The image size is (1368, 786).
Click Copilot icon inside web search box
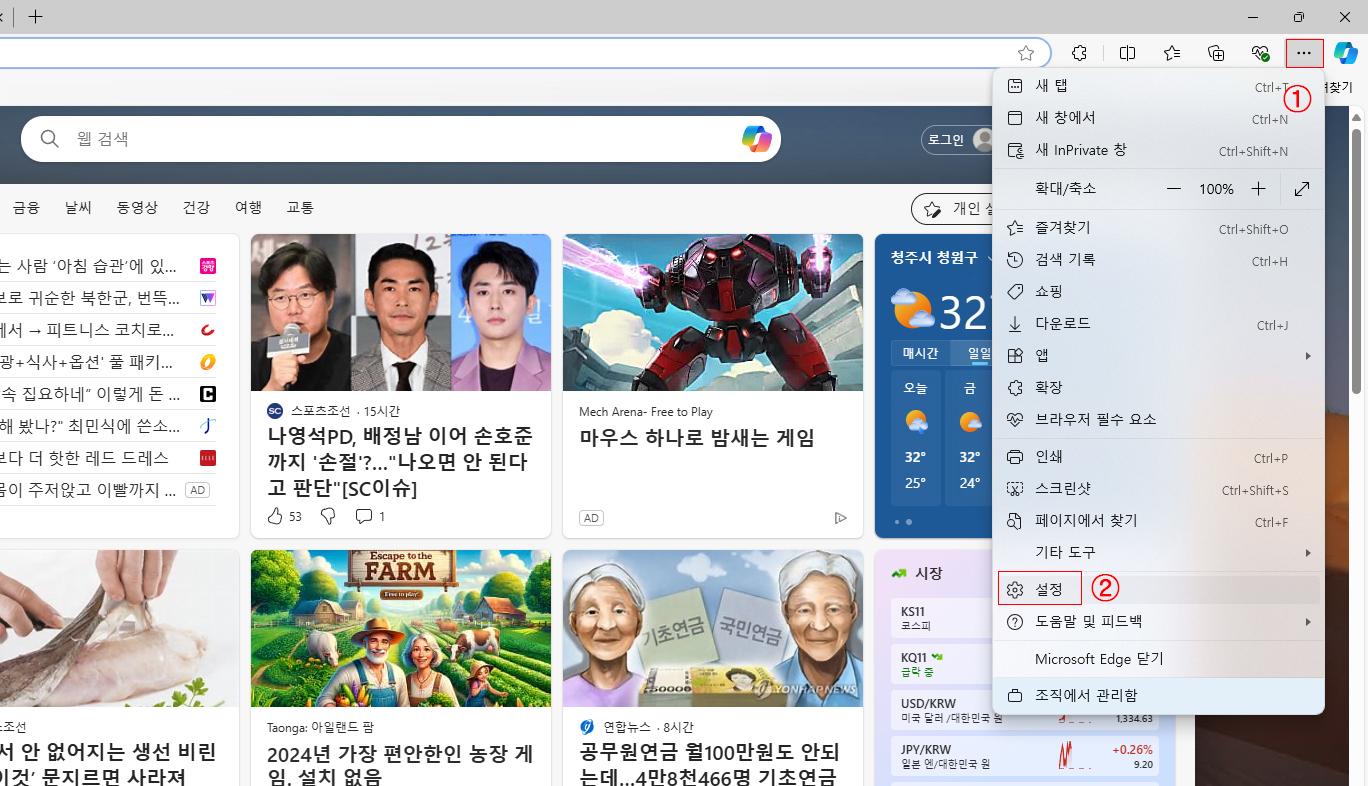(757, 139)
